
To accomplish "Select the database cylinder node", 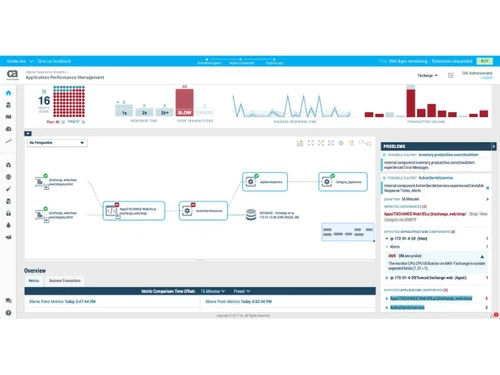I will (251, 215).
